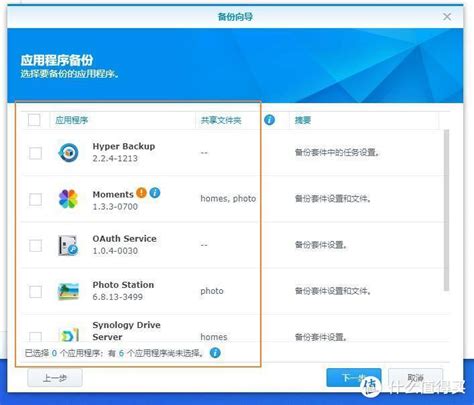The image size is (474, 405).
Task: Click the 摘要 column header
Action: pyautogui.click(x=303, y=120)
